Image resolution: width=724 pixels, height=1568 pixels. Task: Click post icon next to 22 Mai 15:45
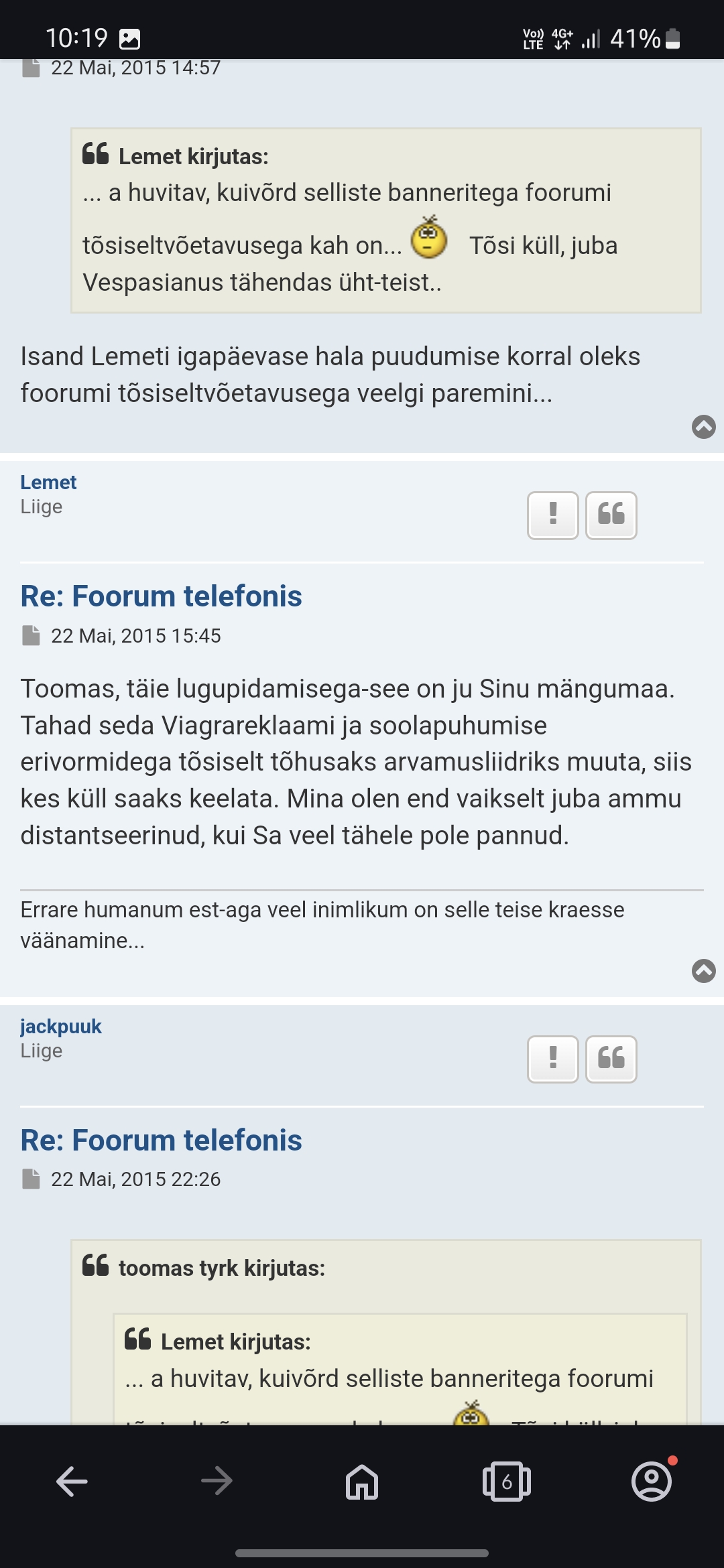(31, 635)
